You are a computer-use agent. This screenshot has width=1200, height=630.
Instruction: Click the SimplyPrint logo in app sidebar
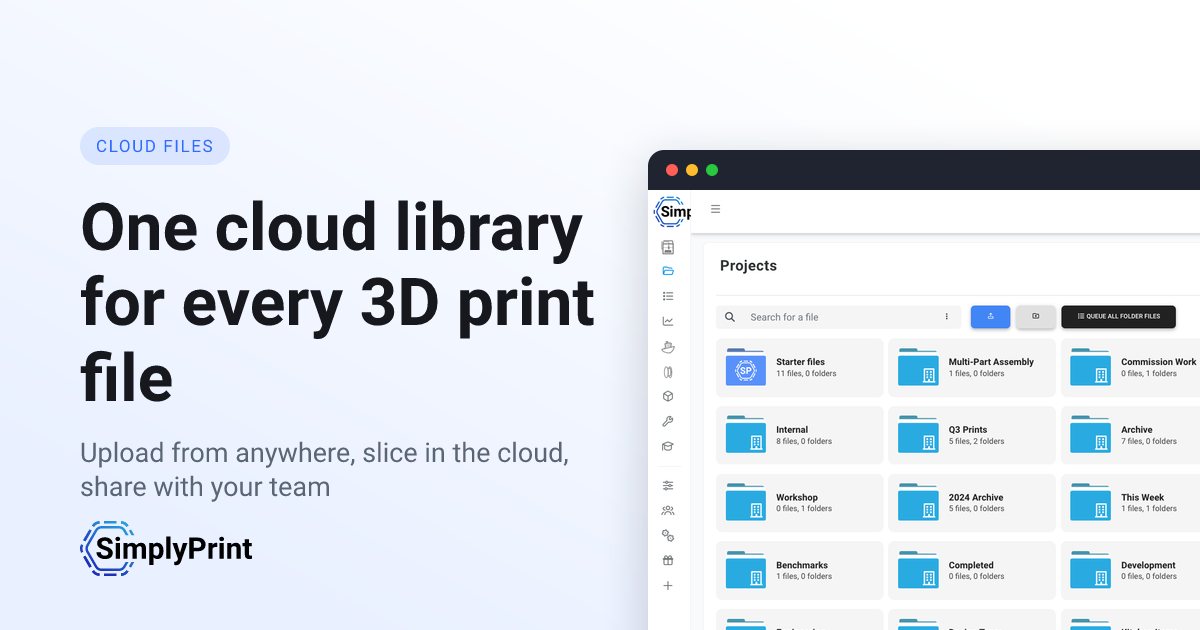[x=672, y=212]
